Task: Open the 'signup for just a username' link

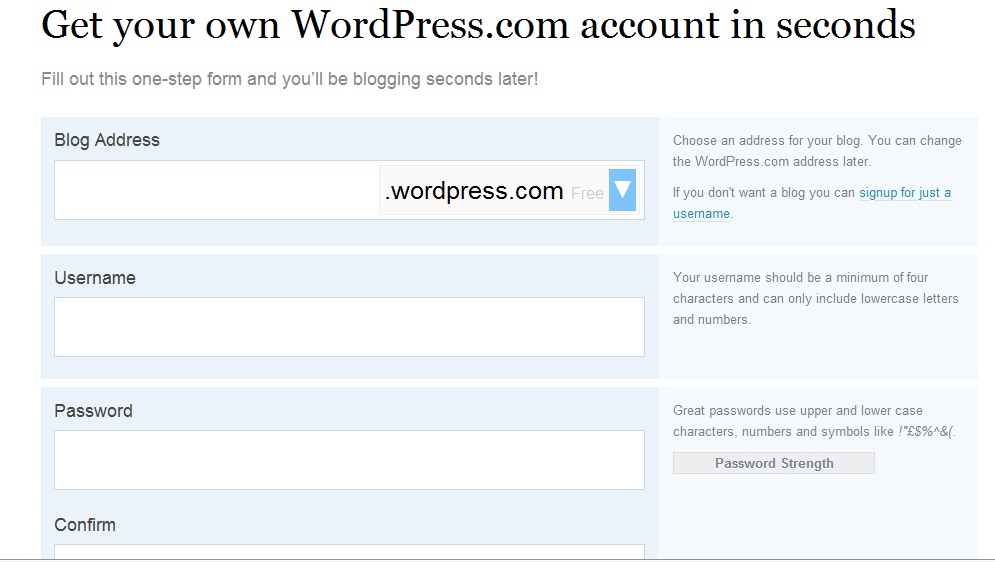Action: point(904,193)
